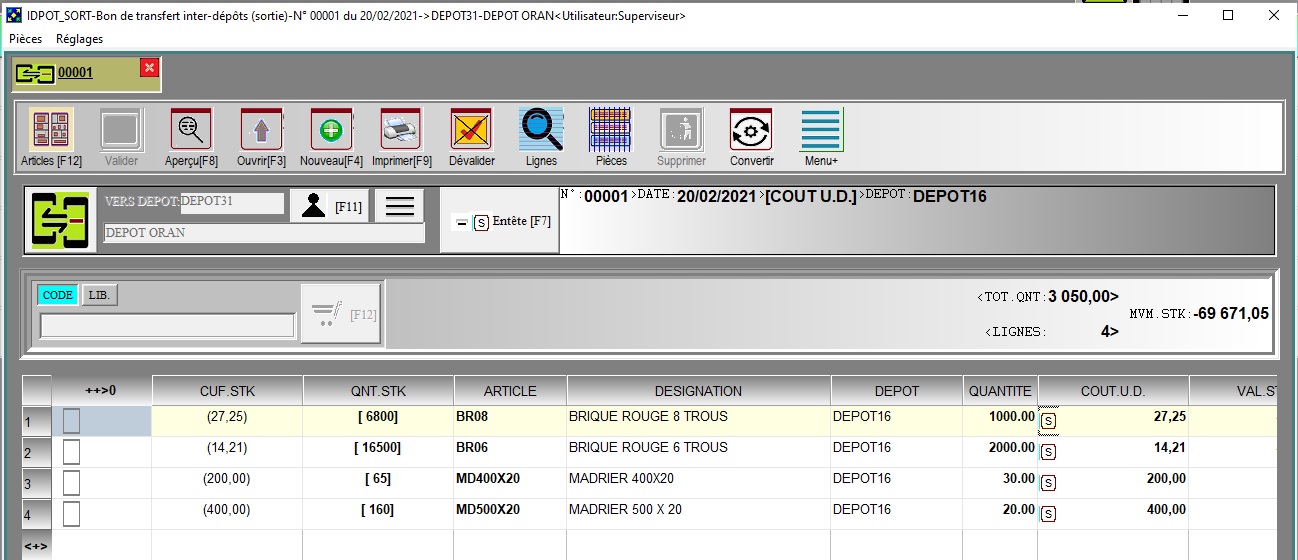Select row header number 3
1298x560 pixels.
(x=36, y=484)
